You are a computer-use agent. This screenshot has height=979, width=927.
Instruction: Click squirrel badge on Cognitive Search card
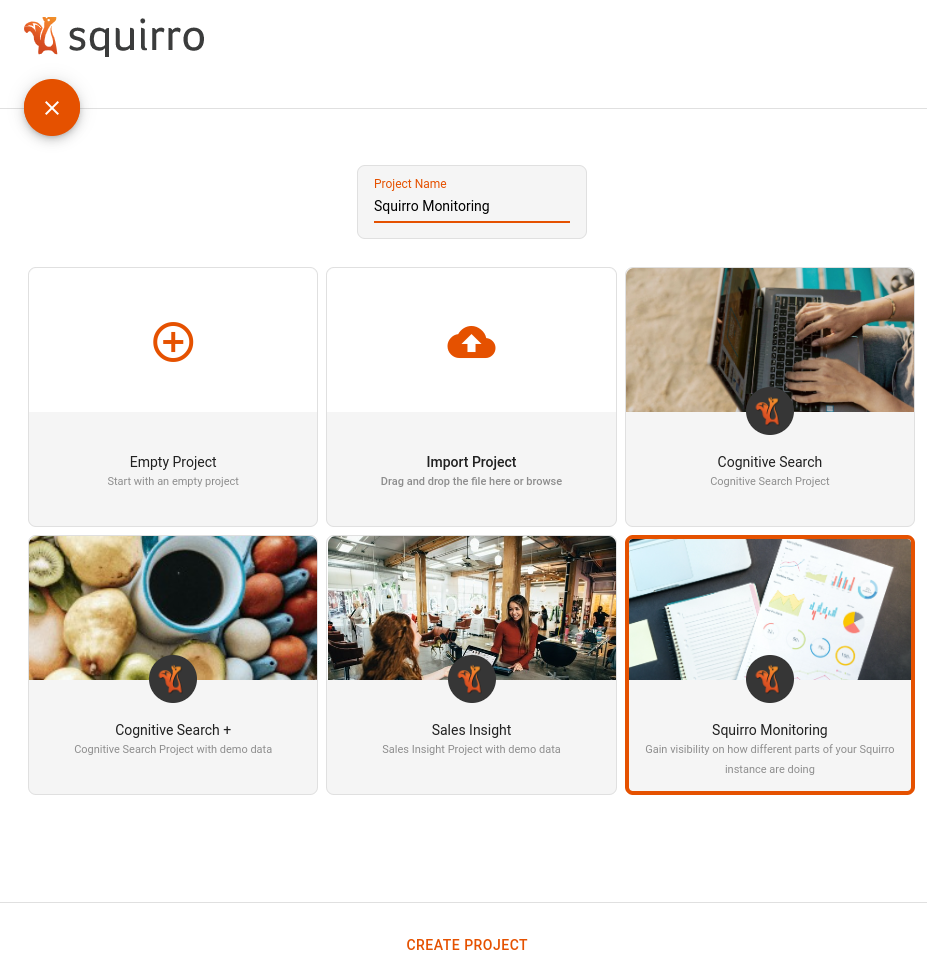click(x=770, y=411)
